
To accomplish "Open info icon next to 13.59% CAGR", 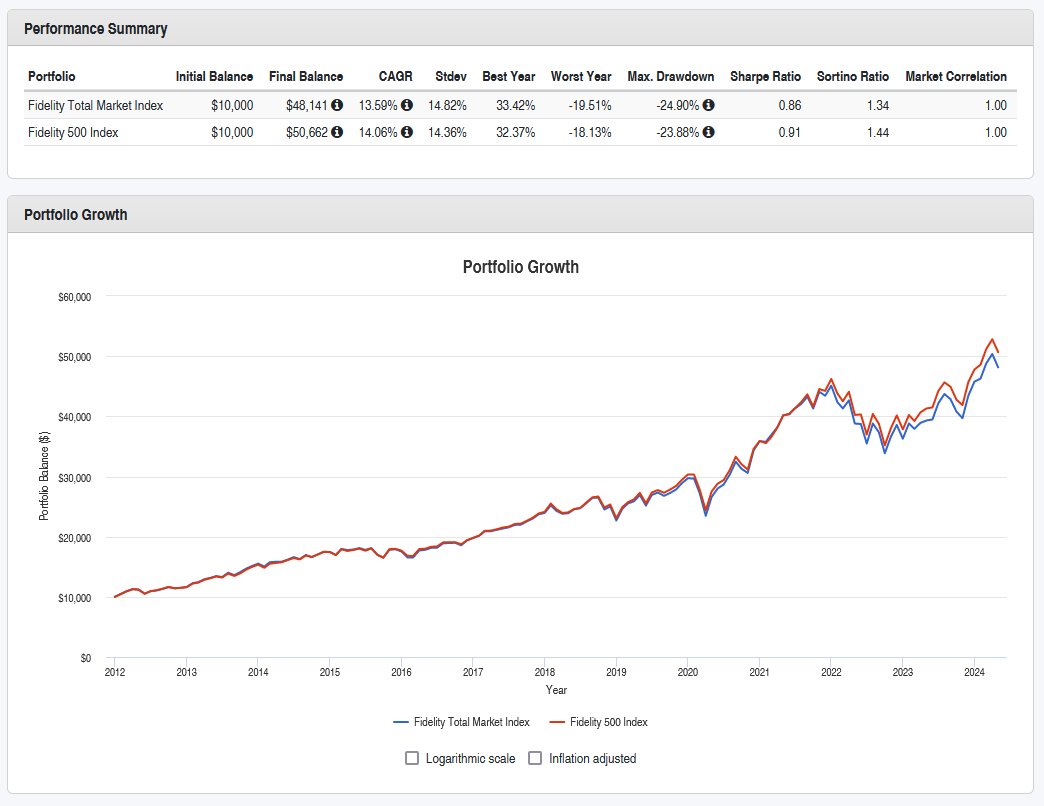I will (407, 105).
